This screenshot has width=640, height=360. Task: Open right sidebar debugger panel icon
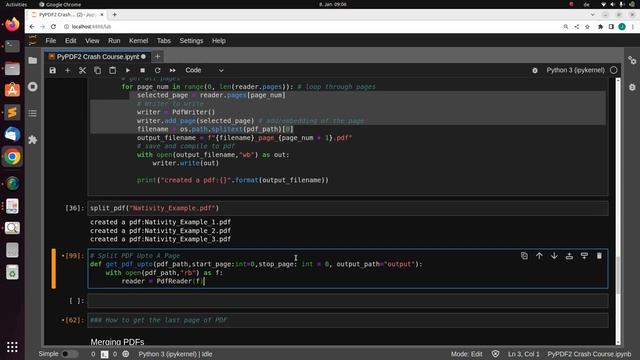coord(632,87)
